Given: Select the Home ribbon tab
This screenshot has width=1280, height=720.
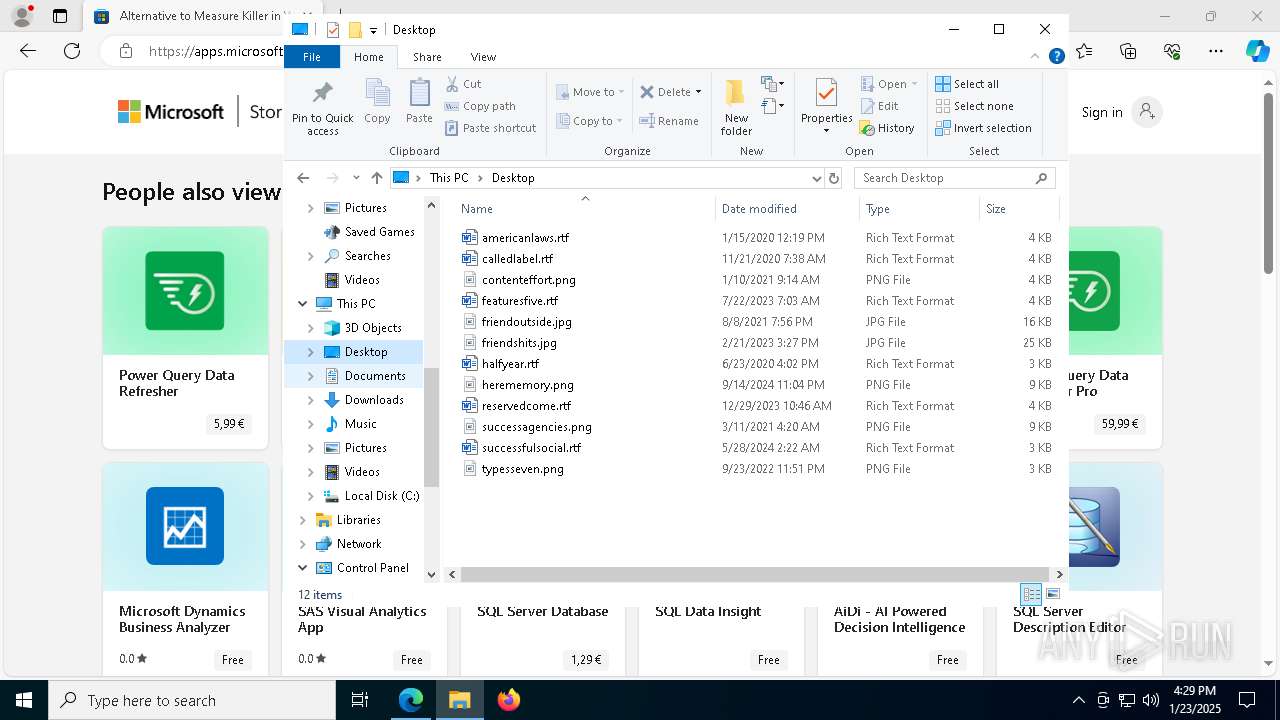Looking at the screenshot, I should click(369, 57).
